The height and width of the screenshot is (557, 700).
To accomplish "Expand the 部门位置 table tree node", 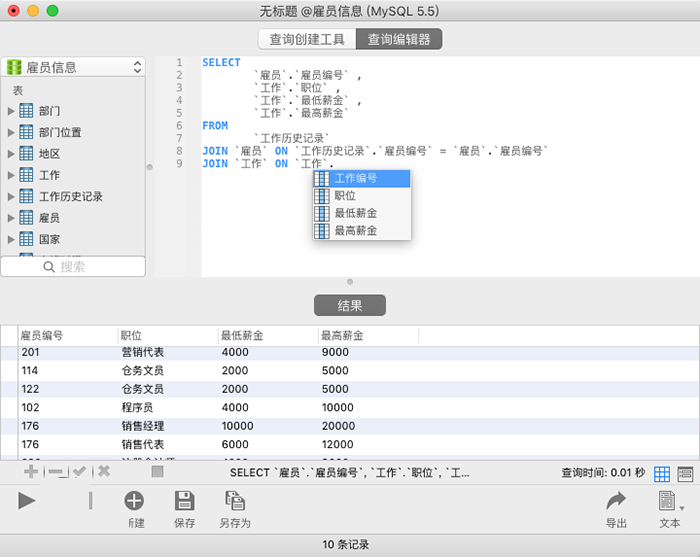I will (x=11, y=132).
